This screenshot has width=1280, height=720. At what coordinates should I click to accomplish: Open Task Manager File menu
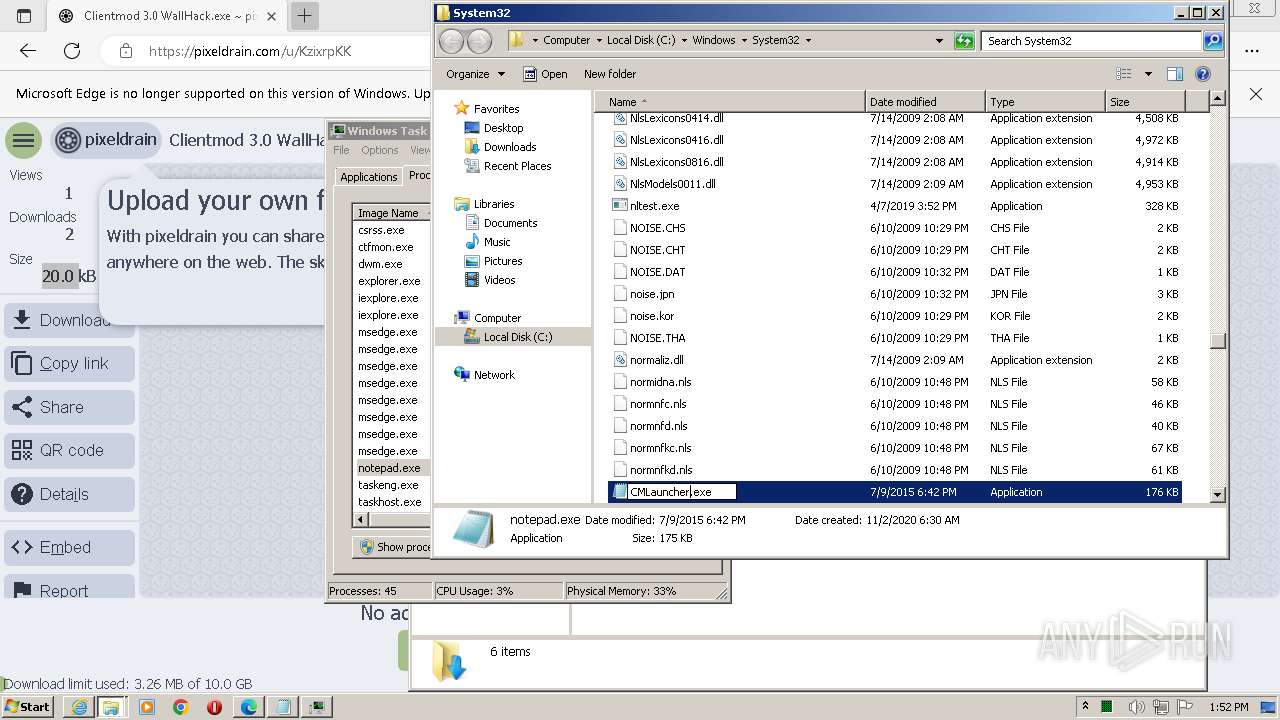tap(341, 150)
